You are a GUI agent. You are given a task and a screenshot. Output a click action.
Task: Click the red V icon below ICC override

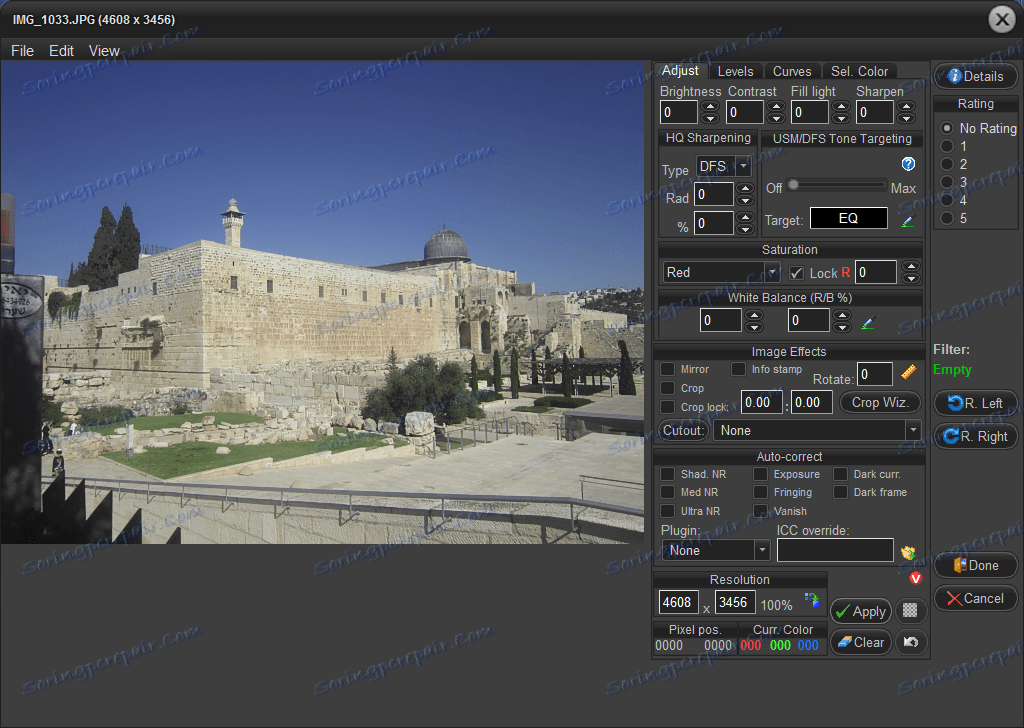pyautogui.click(x=916, y=578)
